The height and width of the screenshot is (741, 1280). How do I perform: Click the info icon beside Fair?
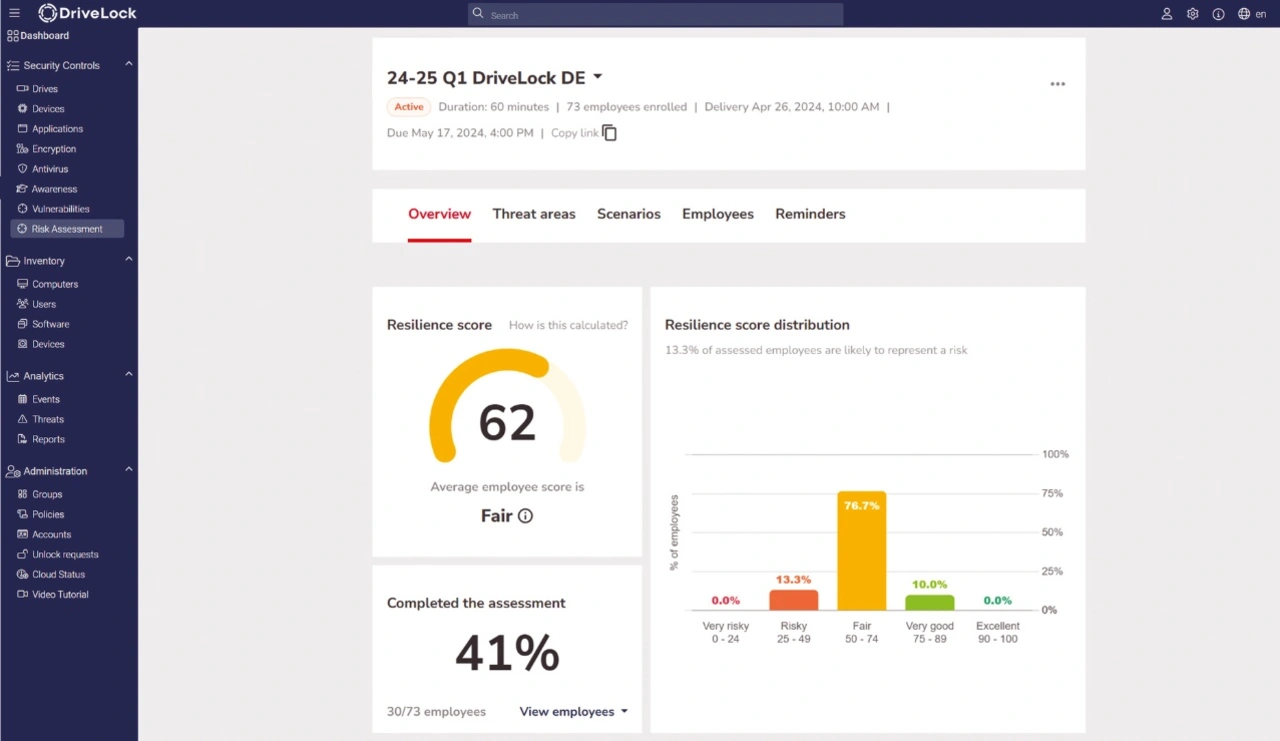point(525,516)
